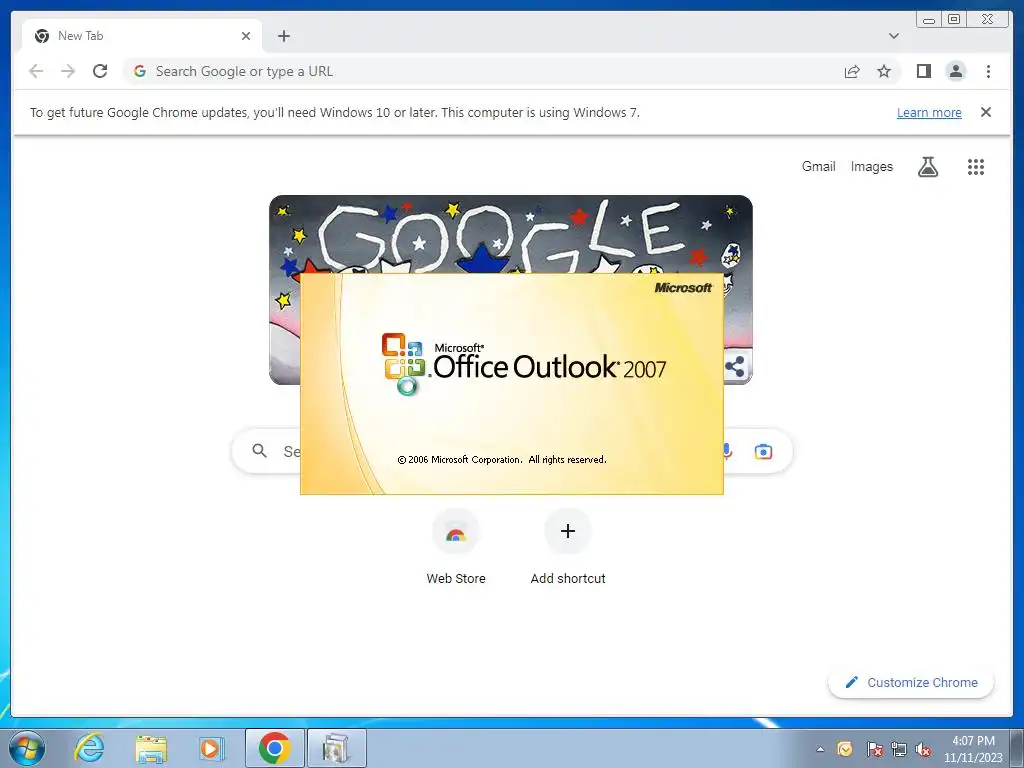
Task: Click the Action Center flag tray icon
Action: click(x=874, y=749)
